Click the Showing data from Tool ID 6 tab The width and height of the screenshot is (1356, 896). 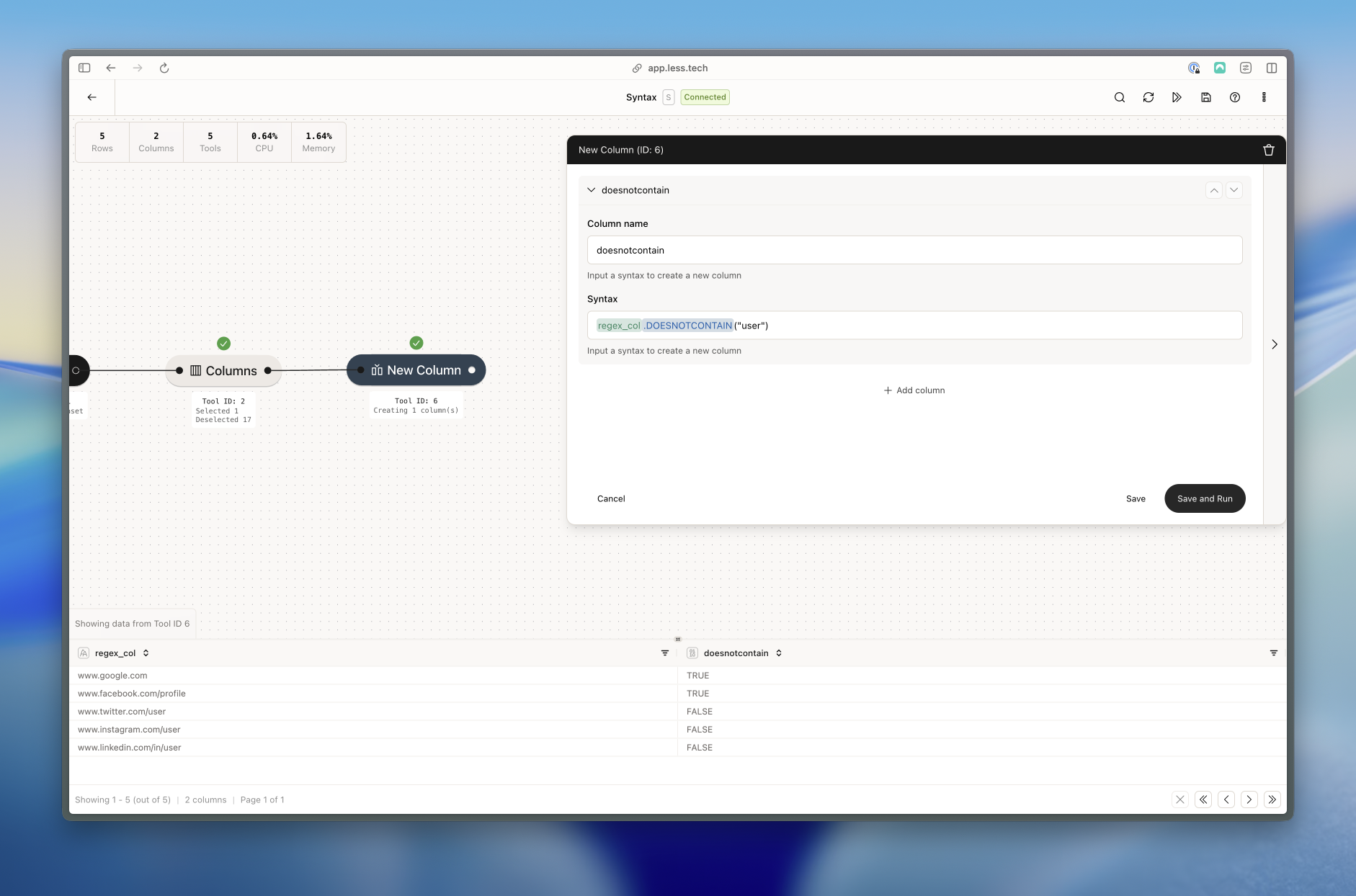tap(133, 624)
